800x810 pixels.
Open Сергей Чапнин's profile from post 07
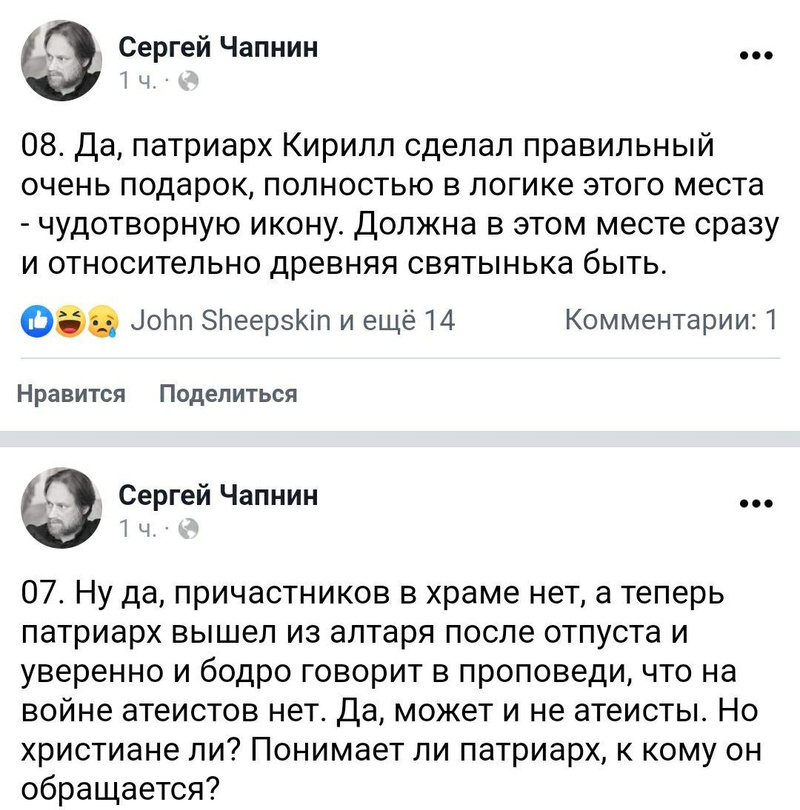click(218, 492)
